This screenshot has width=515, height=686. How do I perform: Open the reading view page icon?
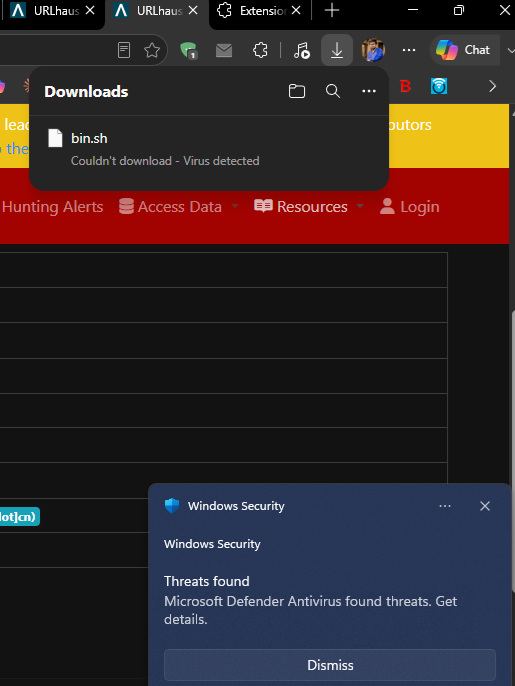click(x=124, y=50)
